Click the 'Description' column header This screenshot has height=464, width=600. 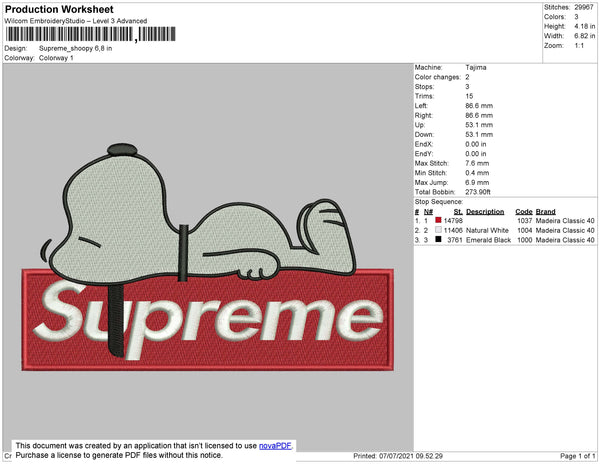click(x=485, y=212)
